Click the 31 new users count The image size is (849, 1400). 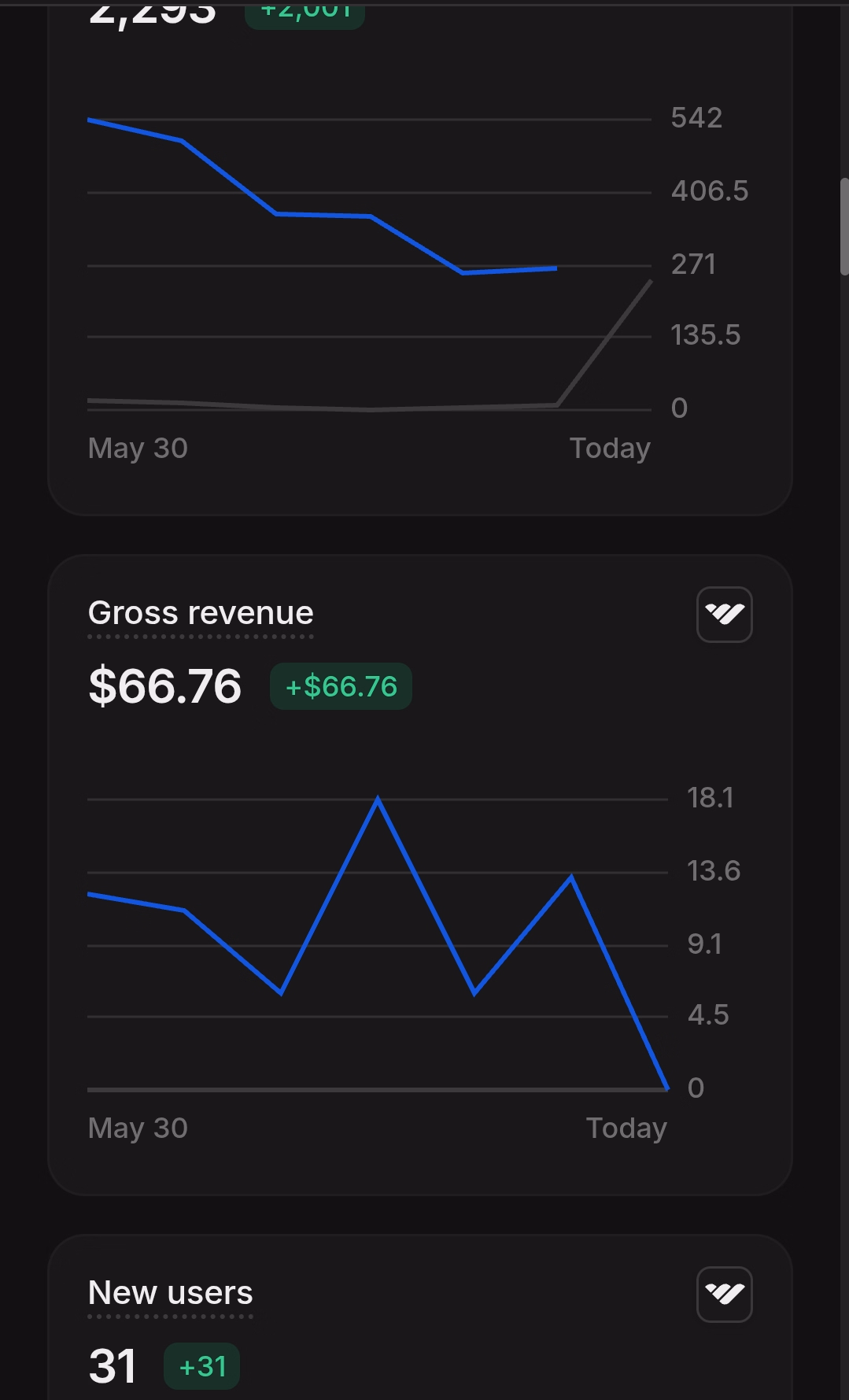[x=113, y=1366]
